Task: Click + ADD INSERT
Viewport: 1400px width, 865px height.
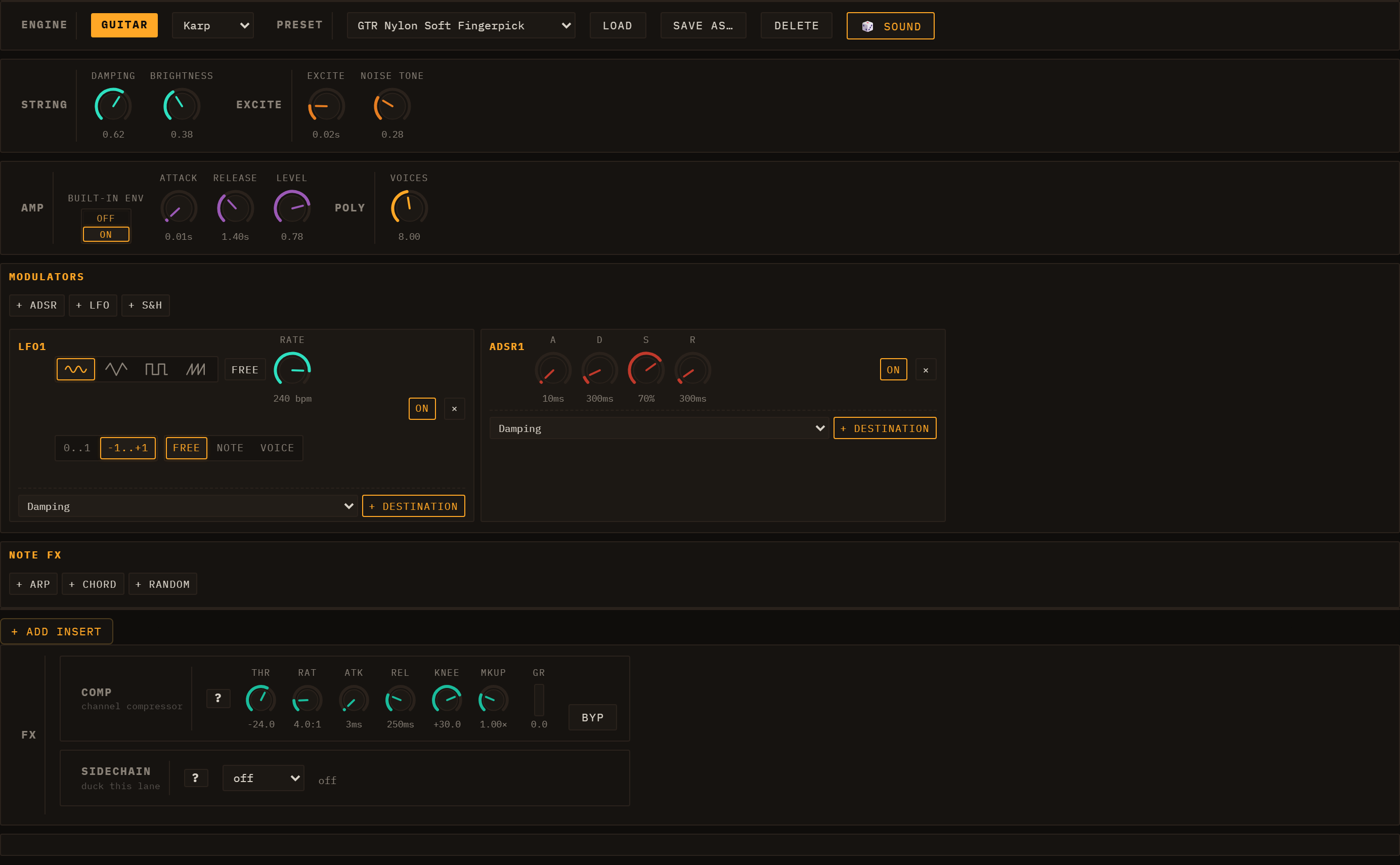Action: click(57, 632)
